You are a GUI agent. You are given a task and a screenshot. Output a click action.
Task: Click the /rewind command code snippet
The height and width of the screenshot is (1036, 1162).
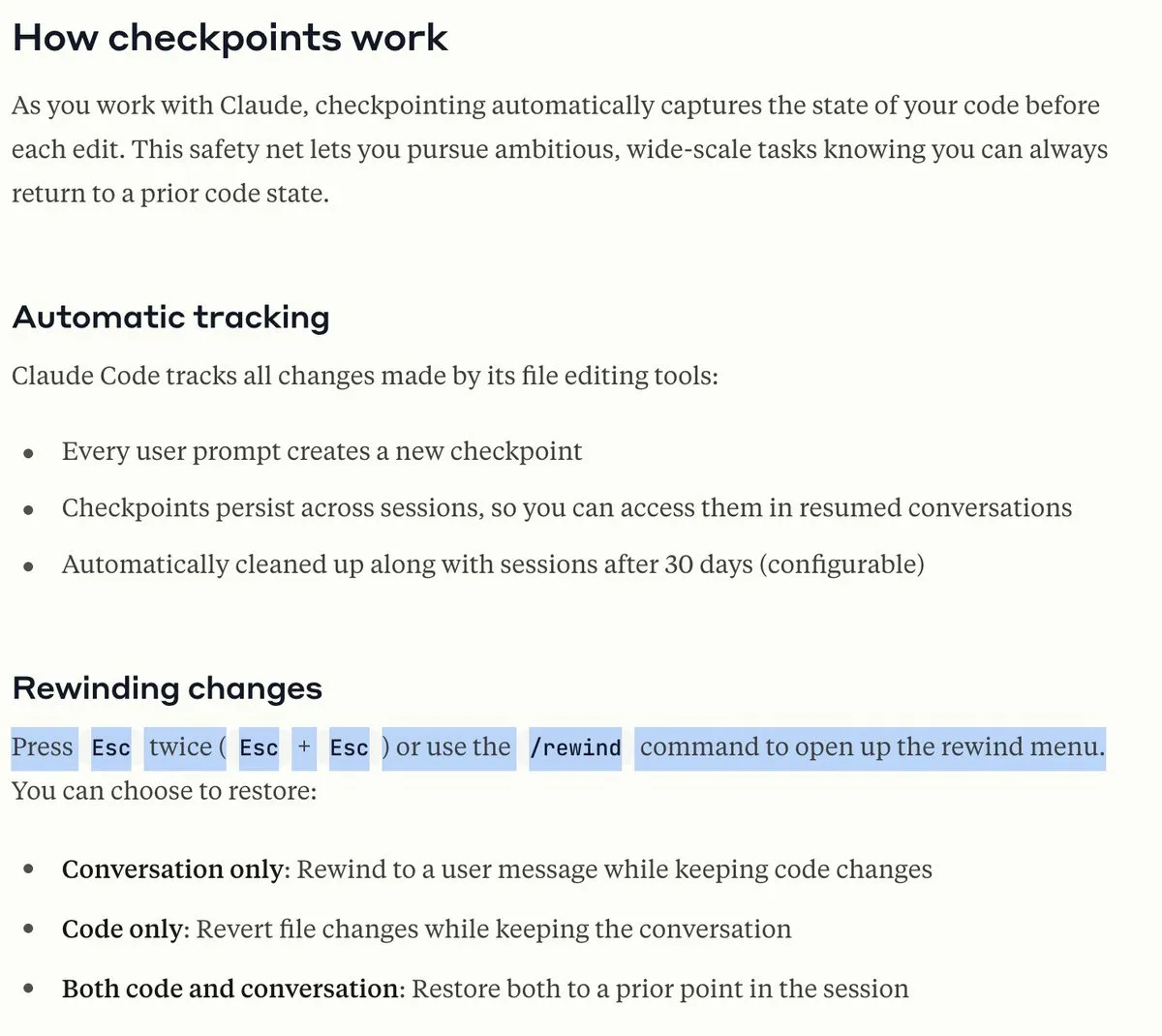pos(575,748)
